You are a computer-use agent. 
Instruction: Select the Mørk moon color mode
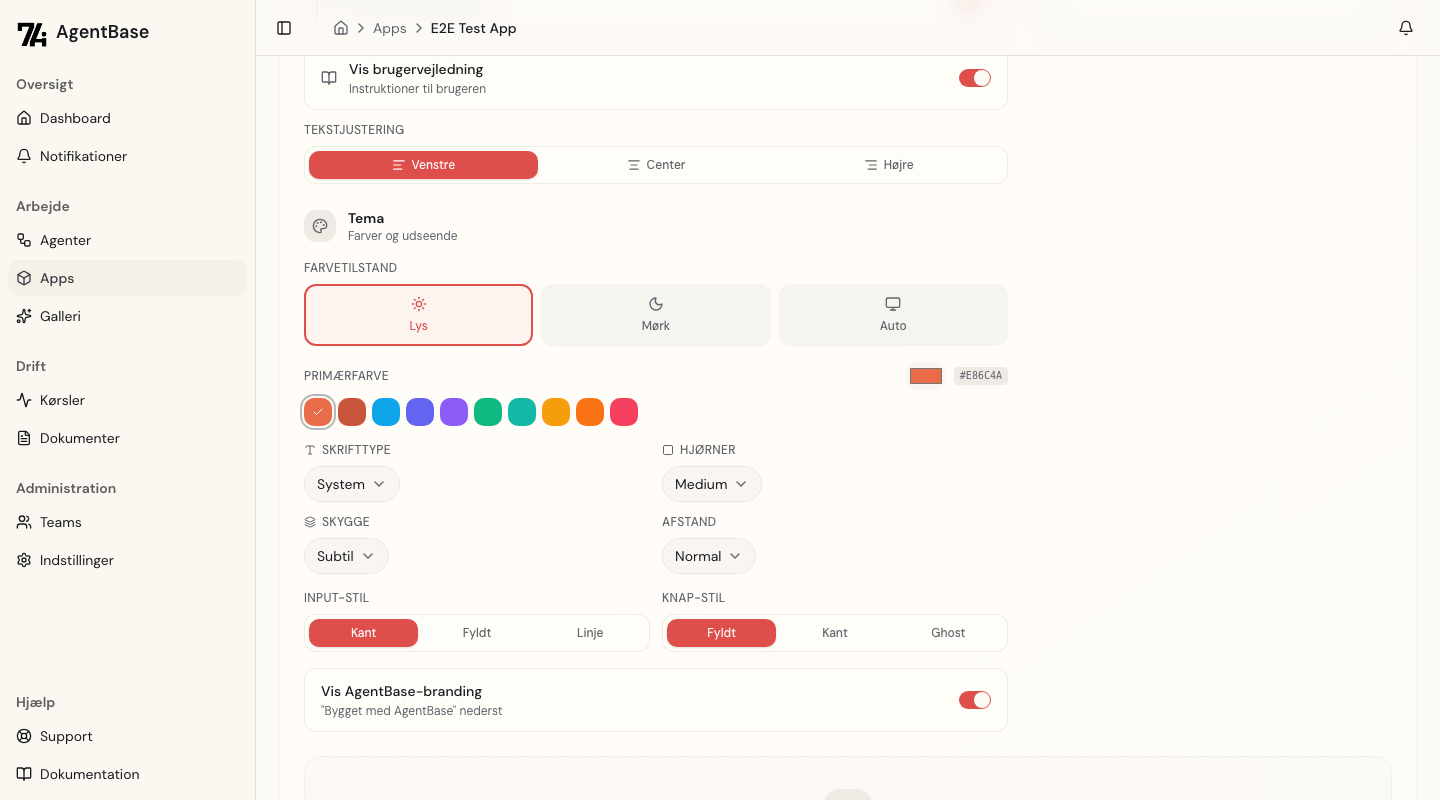[656, 315]
